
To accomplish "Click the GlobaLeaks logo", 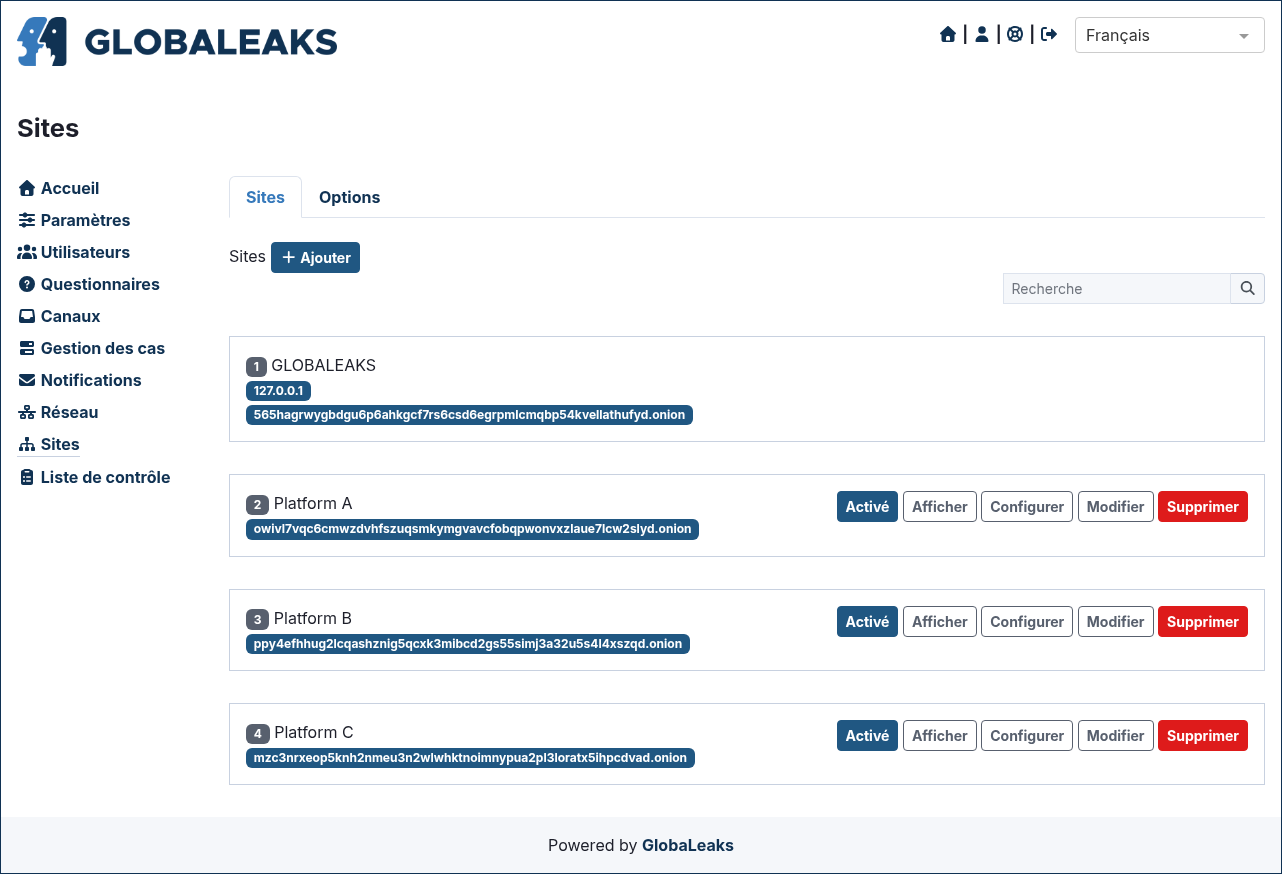I will click(x=177, y=41).
